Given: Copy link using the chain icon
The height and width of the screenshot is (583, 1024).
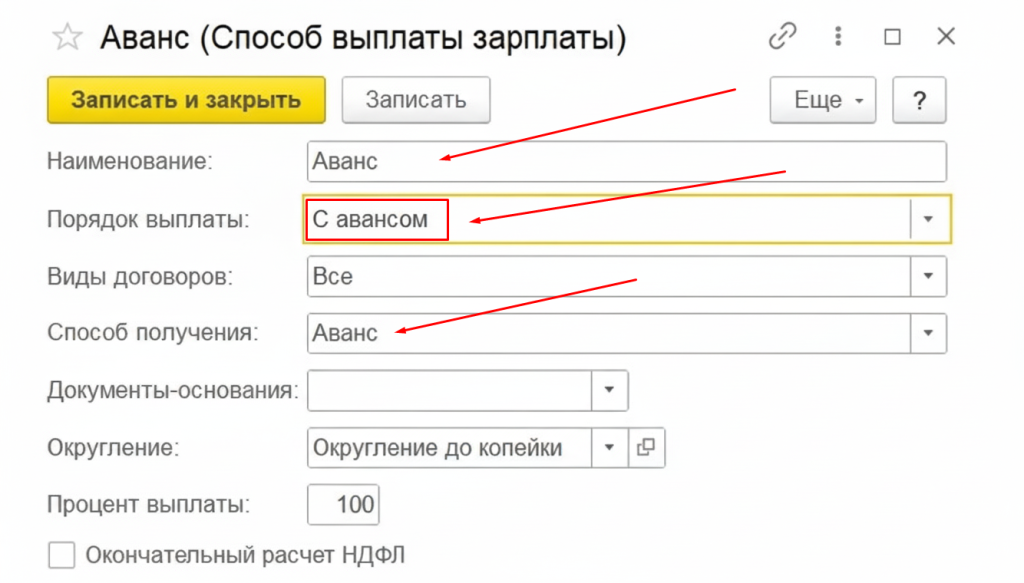Looking at the screenshot, I should pos(782,36).
